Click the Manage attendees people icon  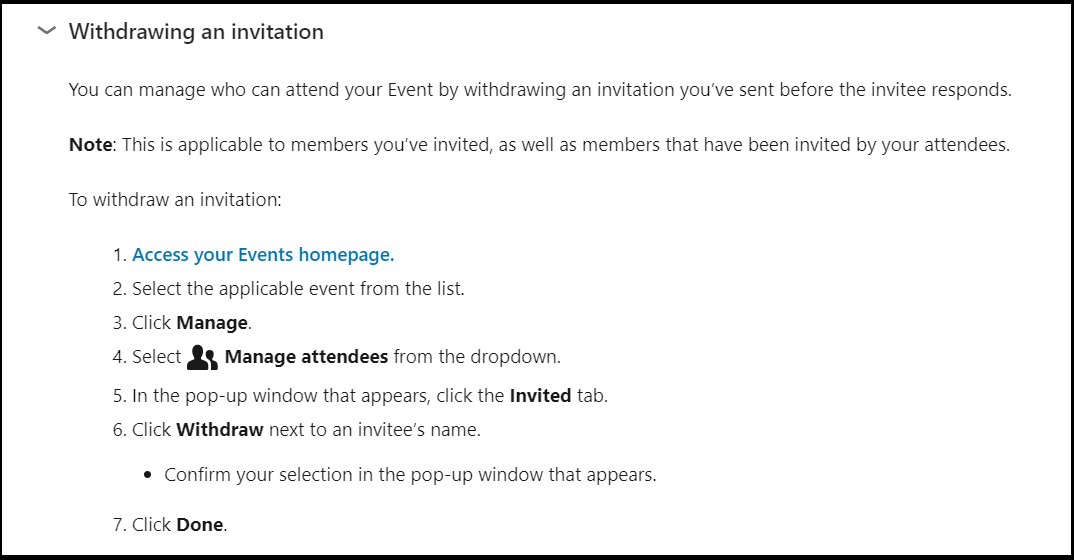click(x=202, y=357)
